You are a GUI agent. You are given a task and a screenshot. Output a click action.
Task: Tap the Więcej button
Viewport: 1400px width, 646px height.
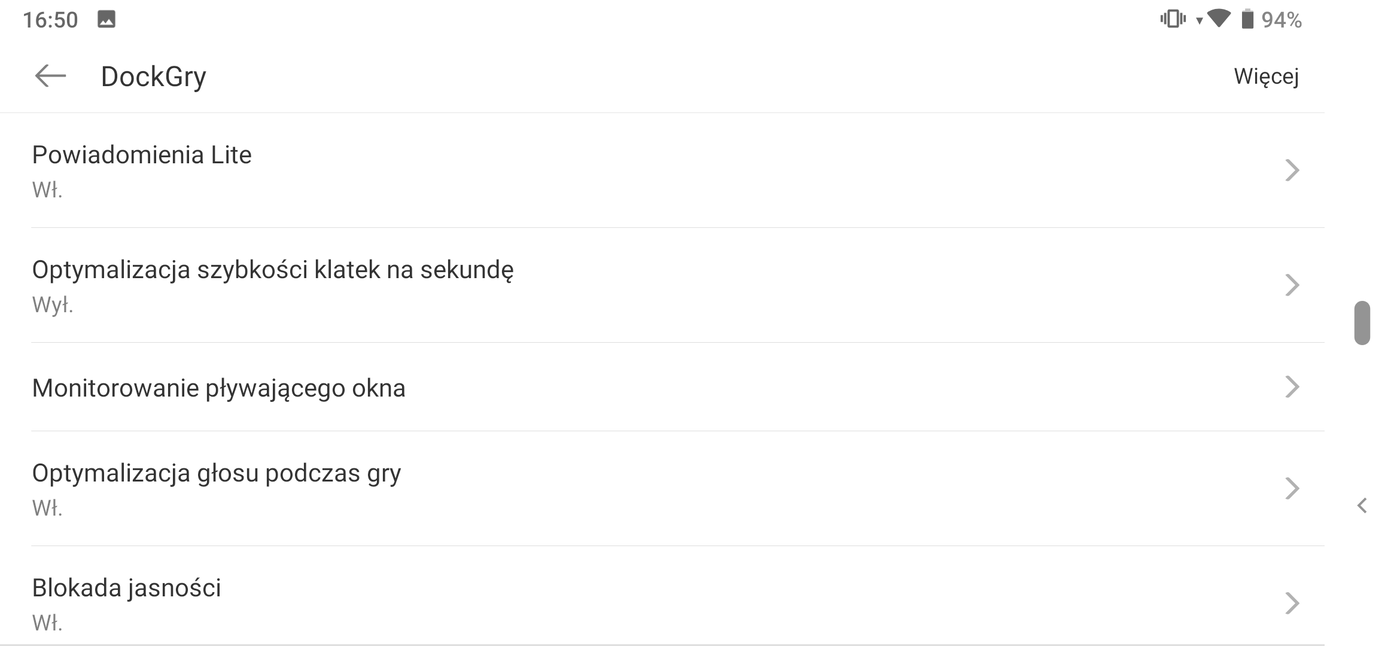tap(1266, 77)
